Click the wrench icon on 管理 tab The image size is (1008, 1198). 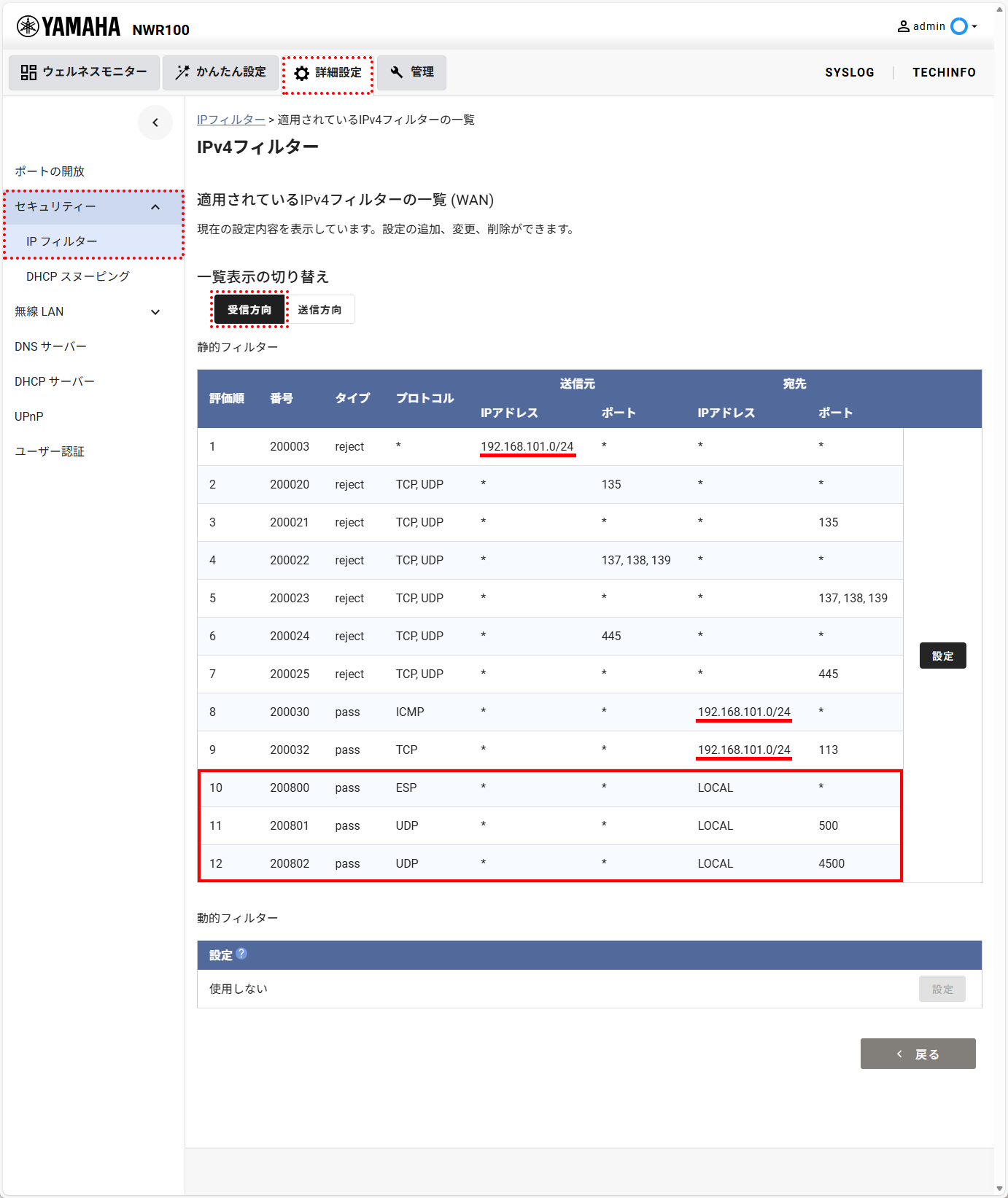[397, 72]
